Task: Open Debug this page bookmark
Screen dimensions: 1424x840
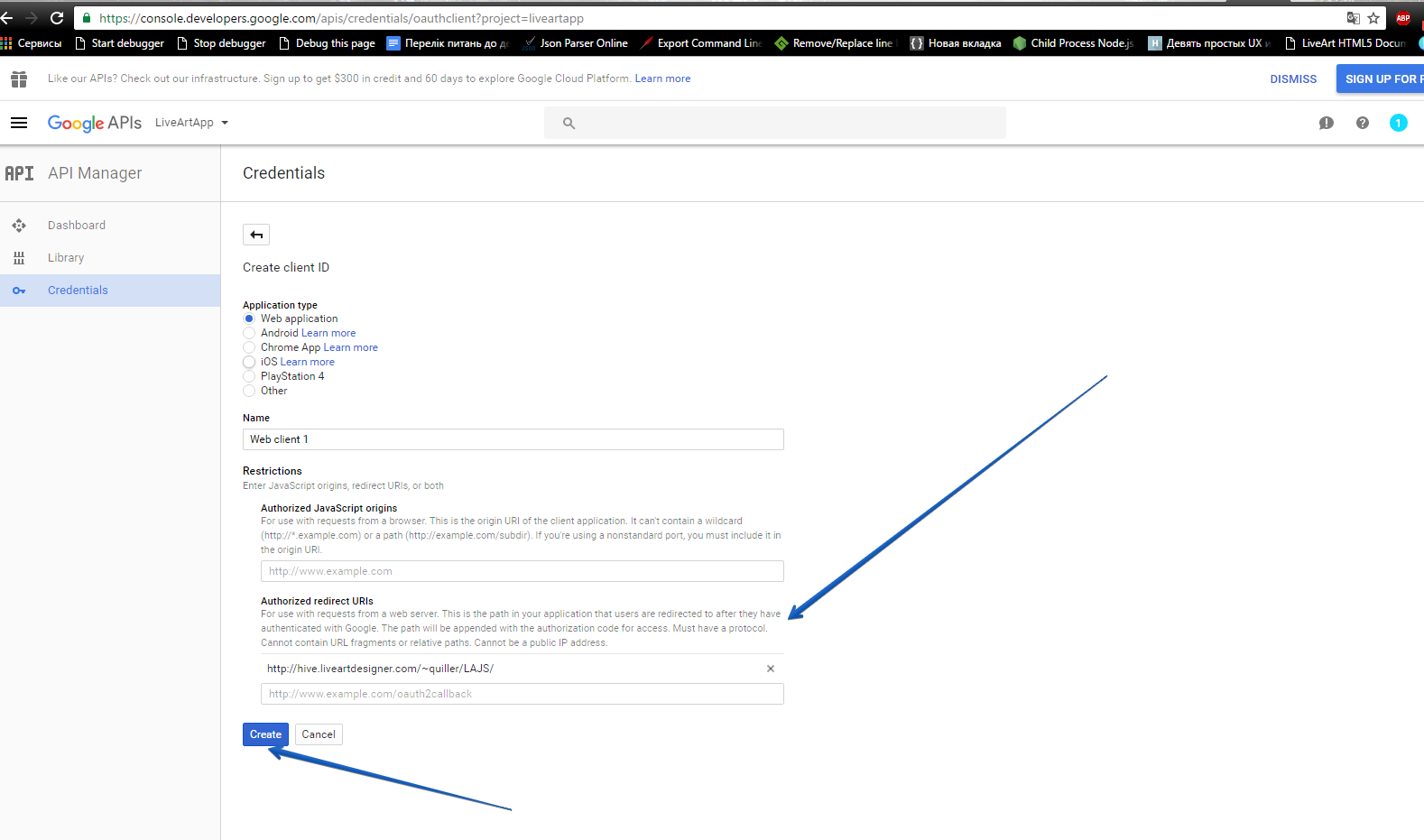Action: point(327,43)
